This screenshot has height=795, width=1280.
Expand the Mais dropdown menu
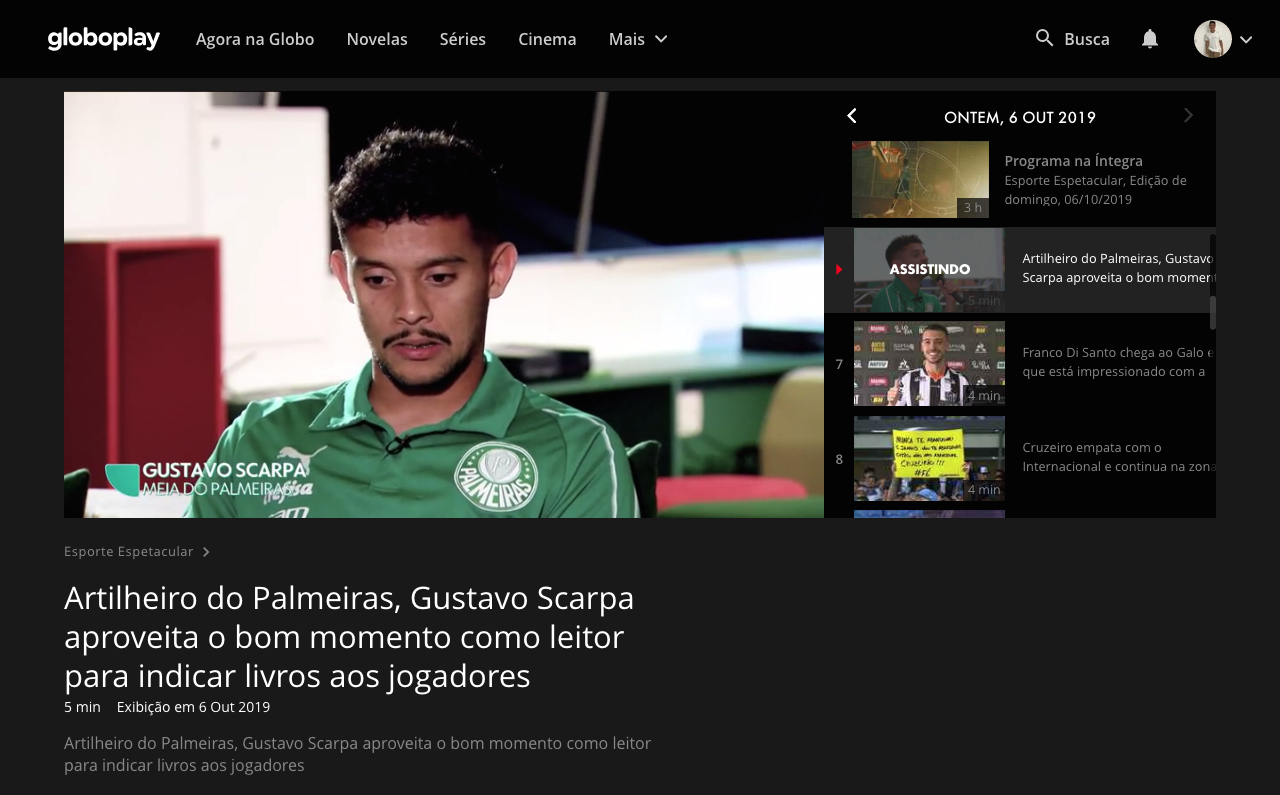point(638,39)
